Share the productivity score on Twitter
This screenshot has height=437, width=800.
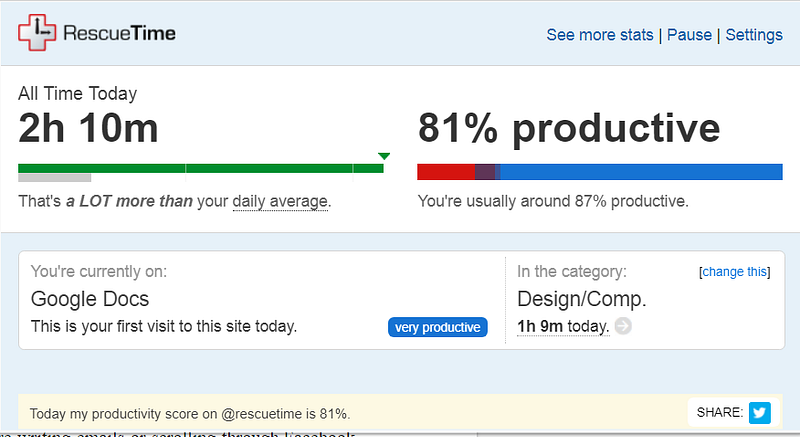pyautogui.click(x=760, y=412)
